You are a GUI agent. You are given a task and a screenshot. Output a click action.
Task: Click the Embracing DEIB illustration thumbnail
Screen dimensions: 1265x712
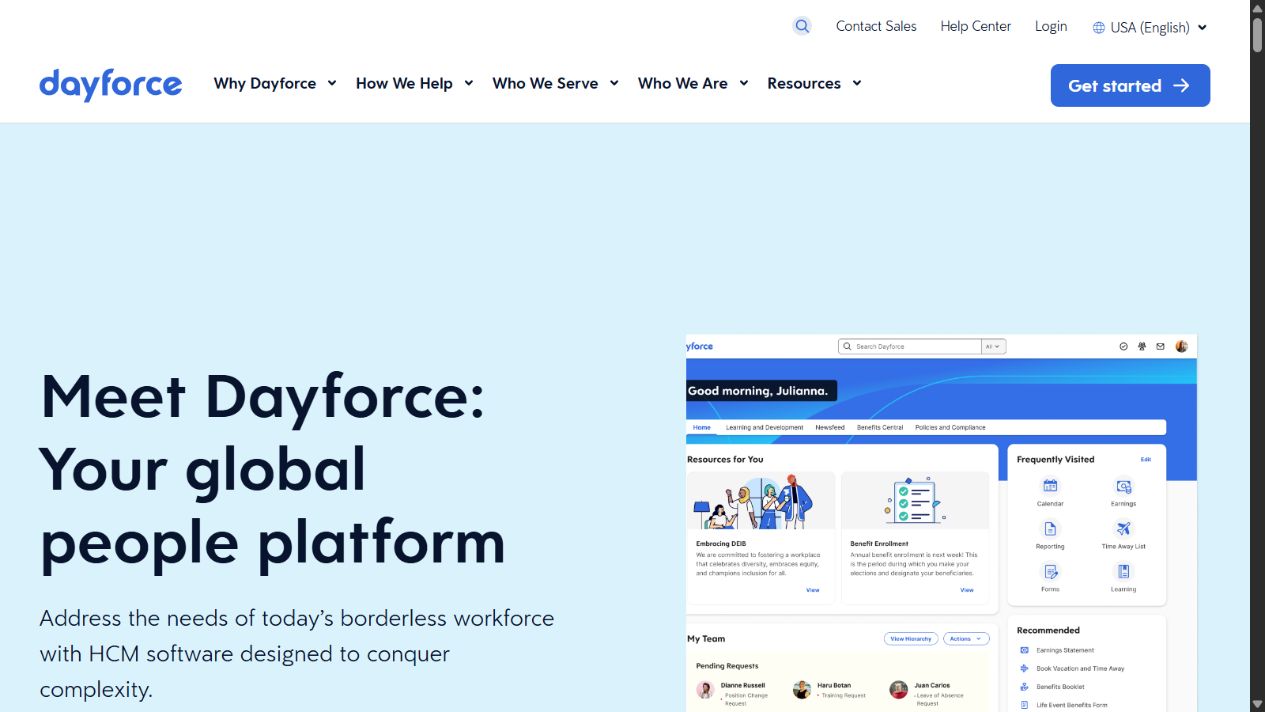pyautogui.click(x=762, y=501)
